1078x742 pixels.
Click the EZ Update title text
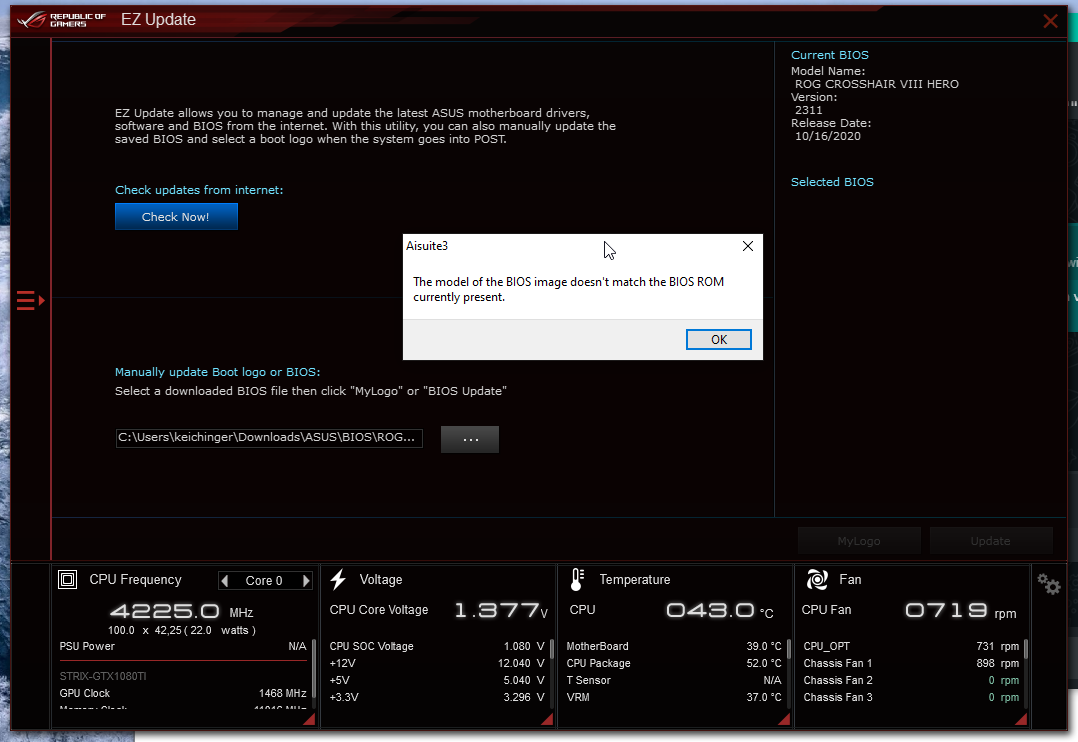coord(158,20)
